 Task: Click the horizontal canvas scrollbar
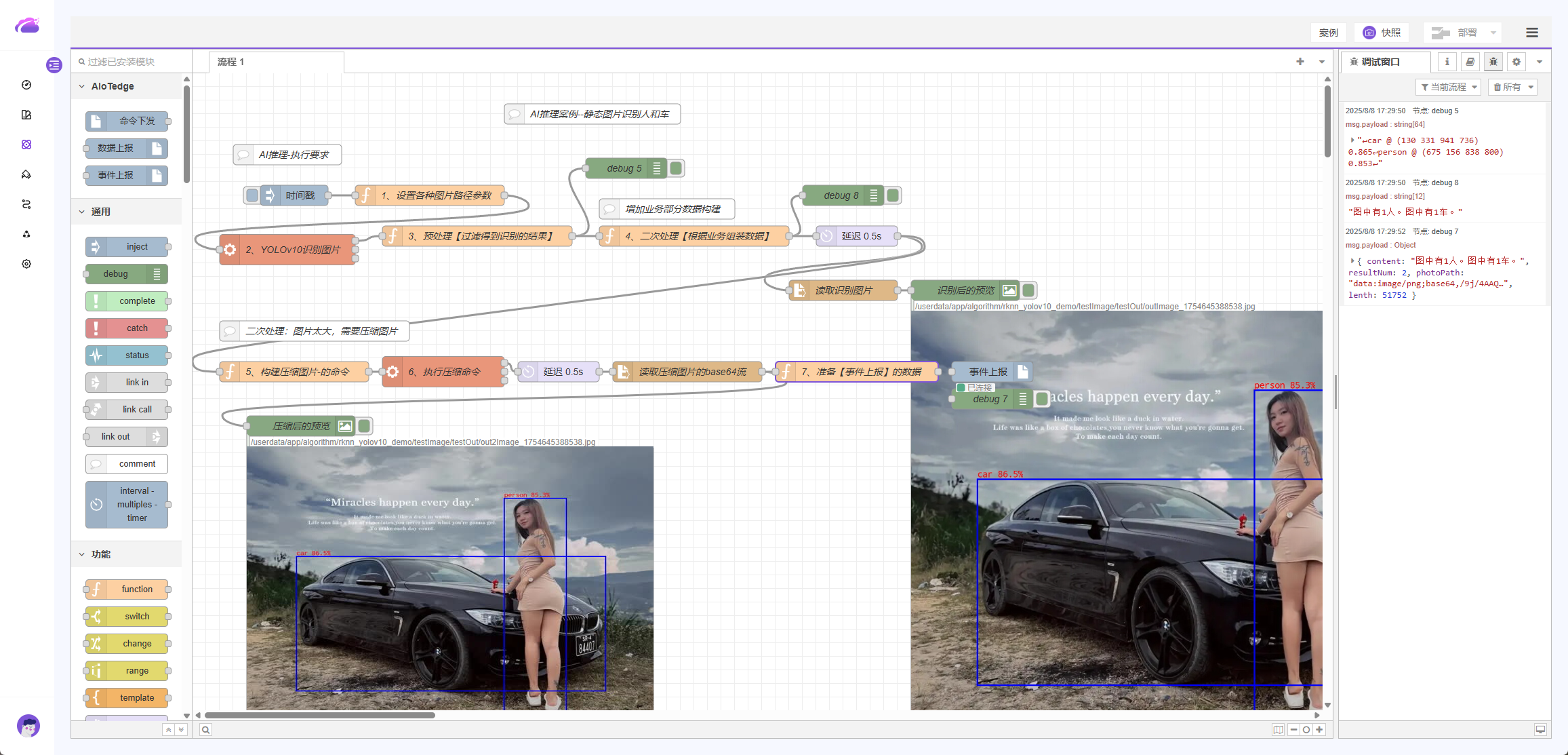(319, 715)
